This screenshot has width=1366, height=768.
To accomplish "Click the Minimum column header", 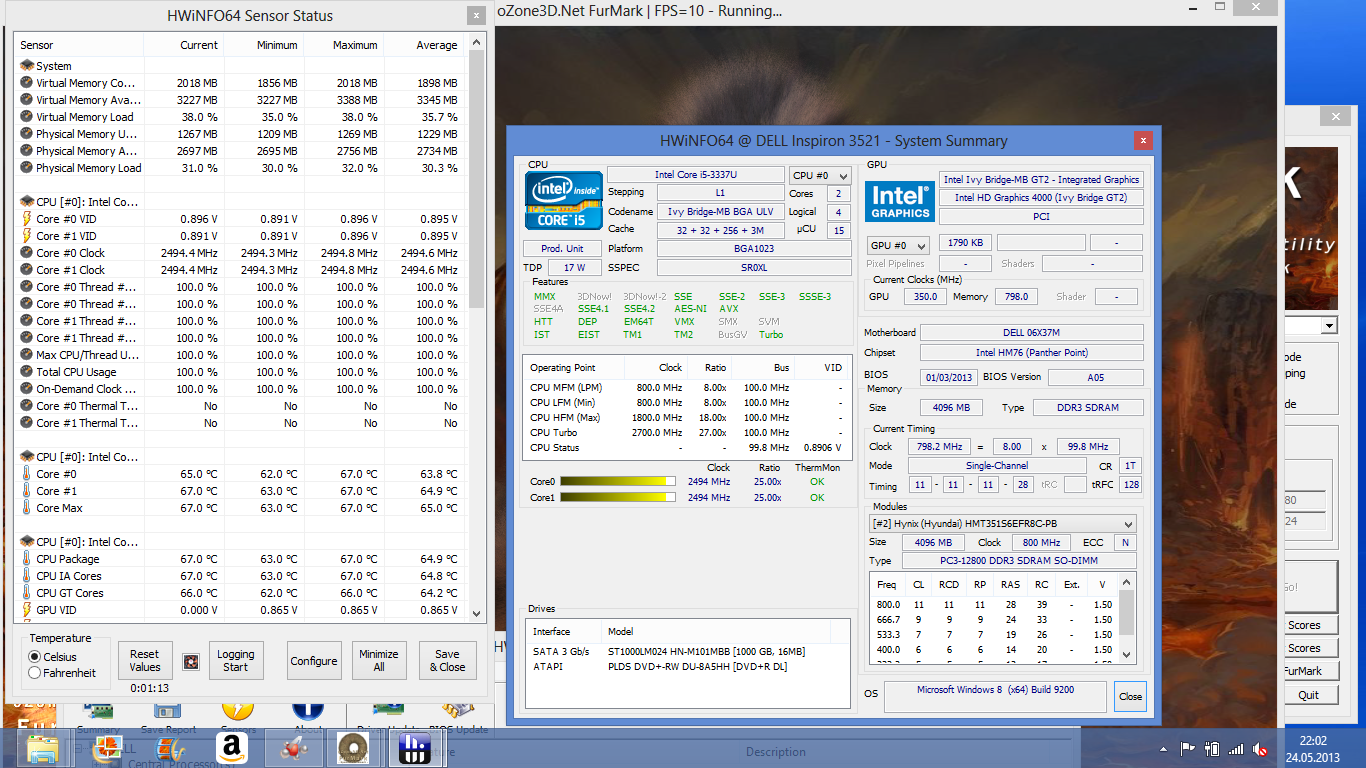I will pyautogui.click(x=263, y=45).
